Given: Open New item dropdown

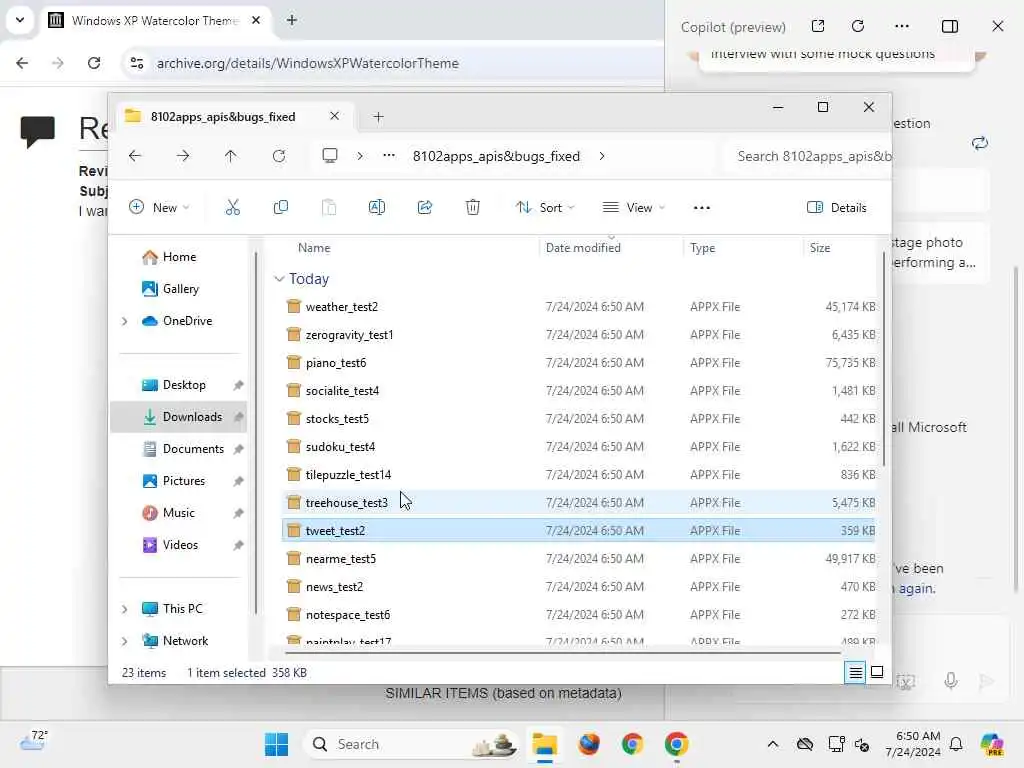Looking at the screenshot, I should click(159, 208).
